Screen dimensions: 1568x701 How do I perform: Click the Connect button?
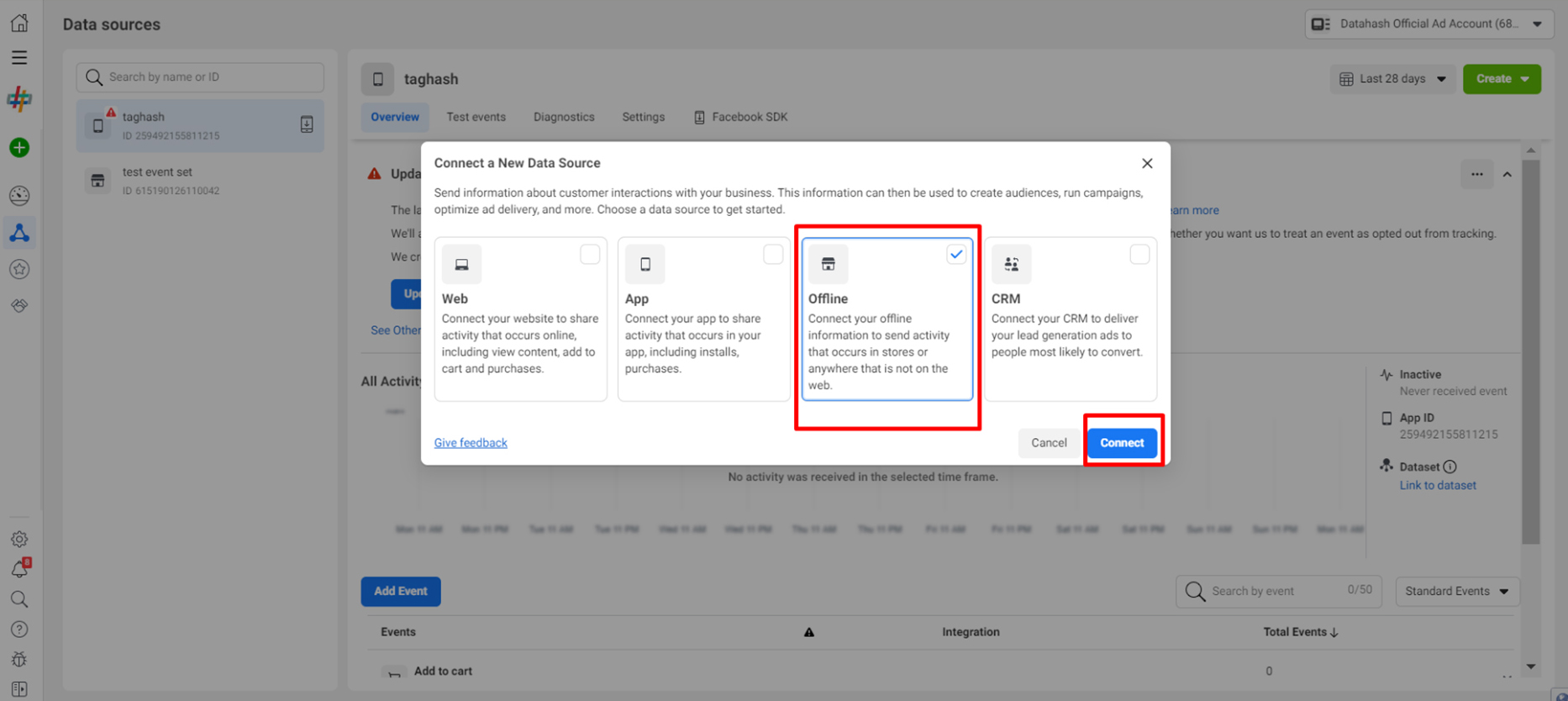point(1122,443)
